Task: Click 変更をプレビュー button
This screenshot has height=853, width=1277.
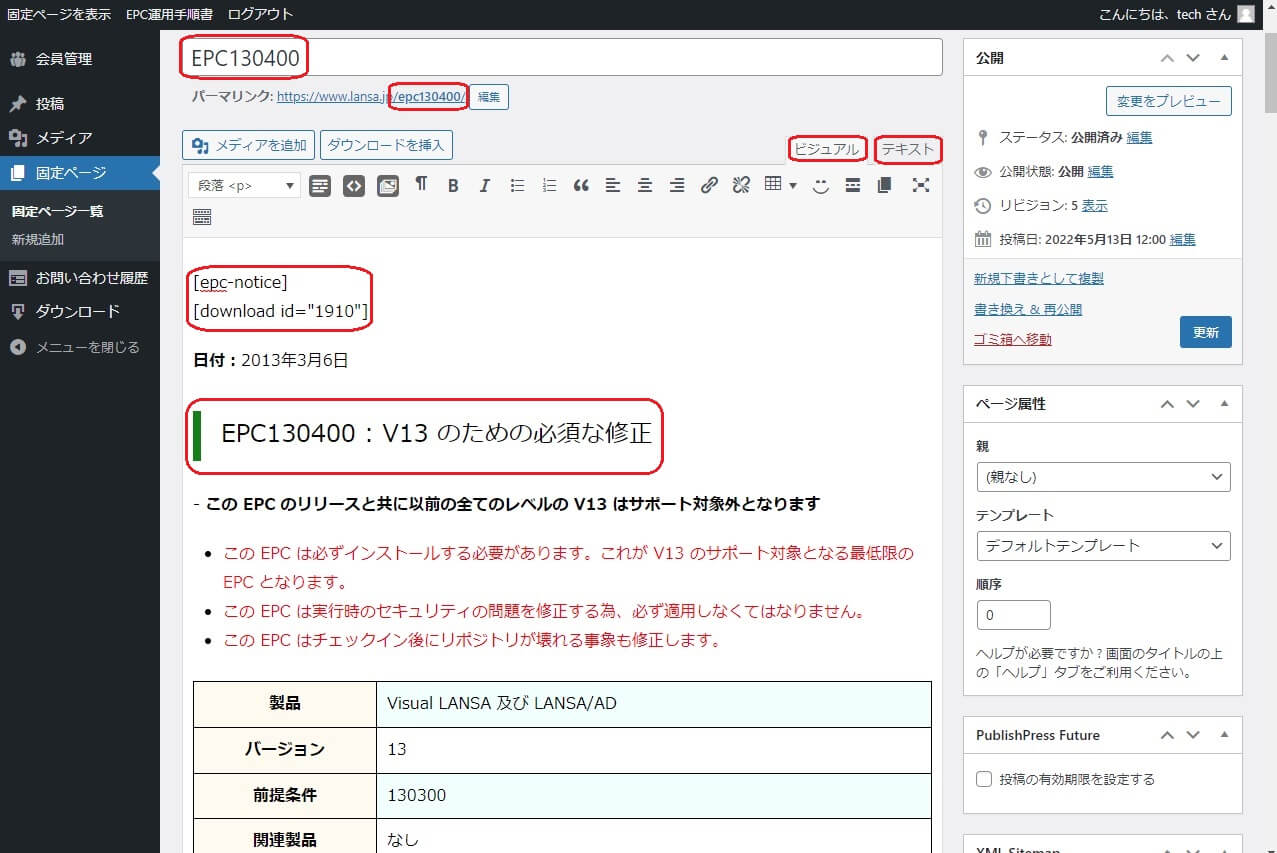Action: coord(1169,101)
